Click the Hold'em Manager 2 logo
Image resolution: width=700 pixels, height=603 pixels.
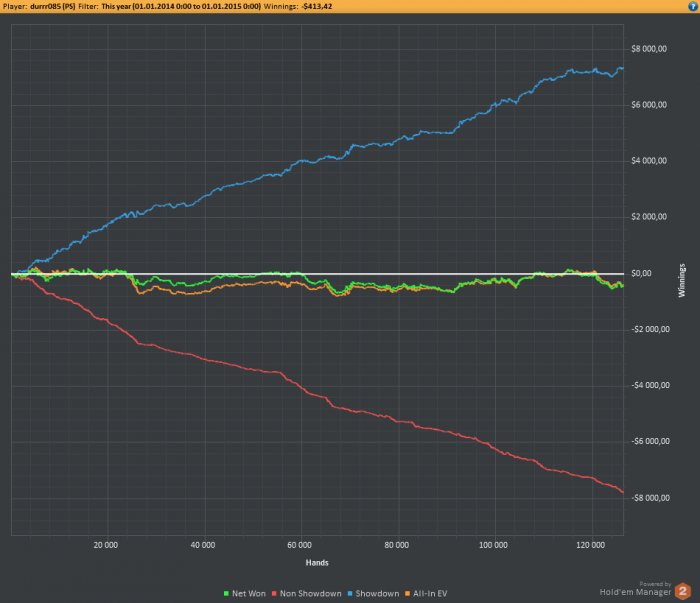coord(683,591)
